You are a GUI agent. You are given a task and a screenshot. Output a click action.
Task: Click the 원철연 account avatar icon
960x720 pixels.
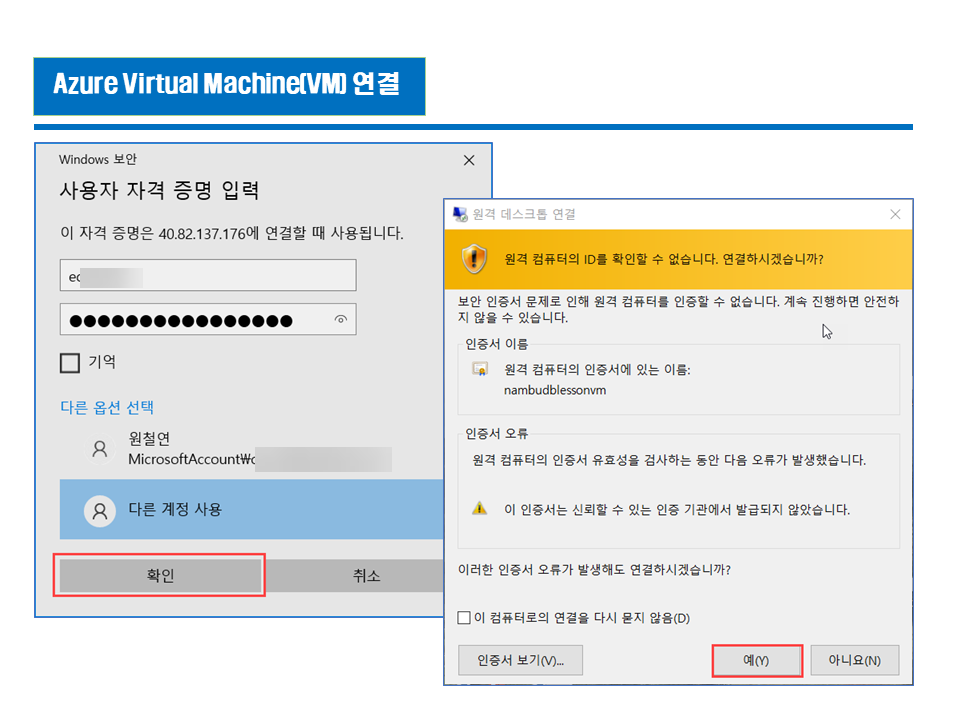click(x=99, y=449)
